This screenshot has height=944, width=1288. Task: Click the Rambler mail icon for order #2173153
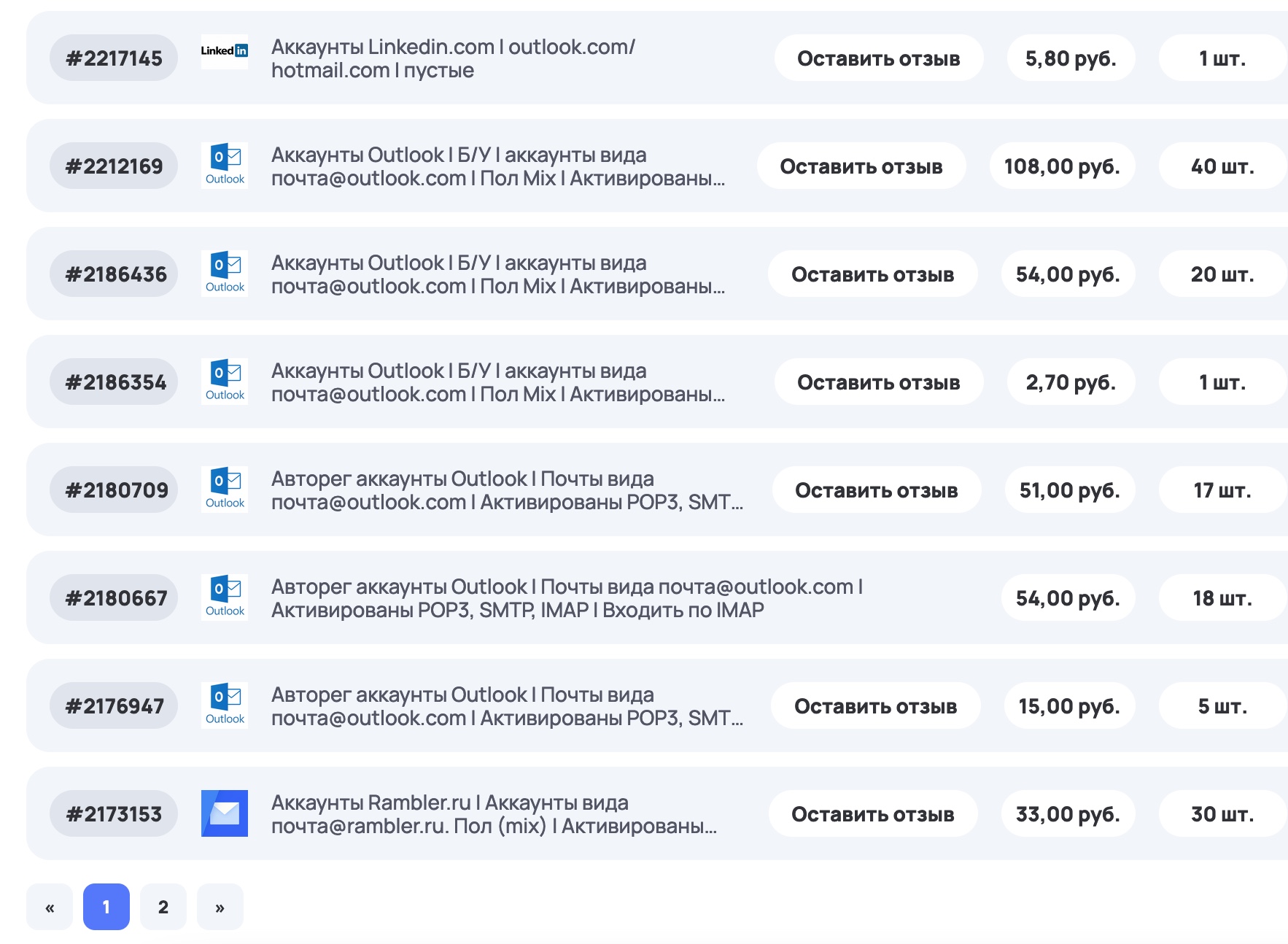point(225,813)
